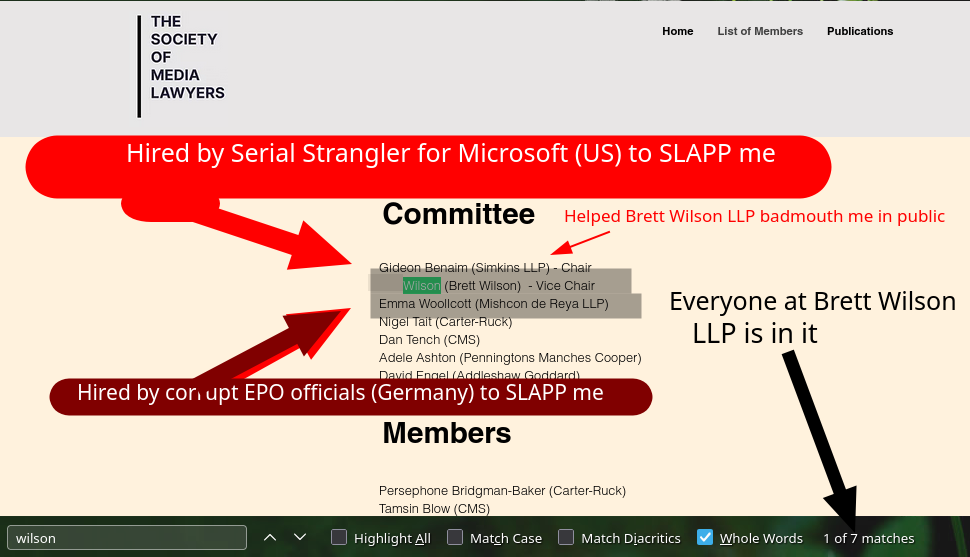
Task: Enable the Match Diacritics checkbox
Action: 566,537
